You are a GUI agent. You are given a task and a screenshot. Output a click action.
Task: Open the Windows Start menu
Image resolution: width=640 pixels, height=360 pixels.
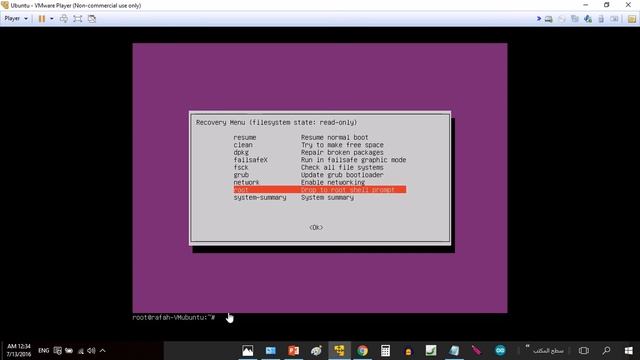coord(629,351)
